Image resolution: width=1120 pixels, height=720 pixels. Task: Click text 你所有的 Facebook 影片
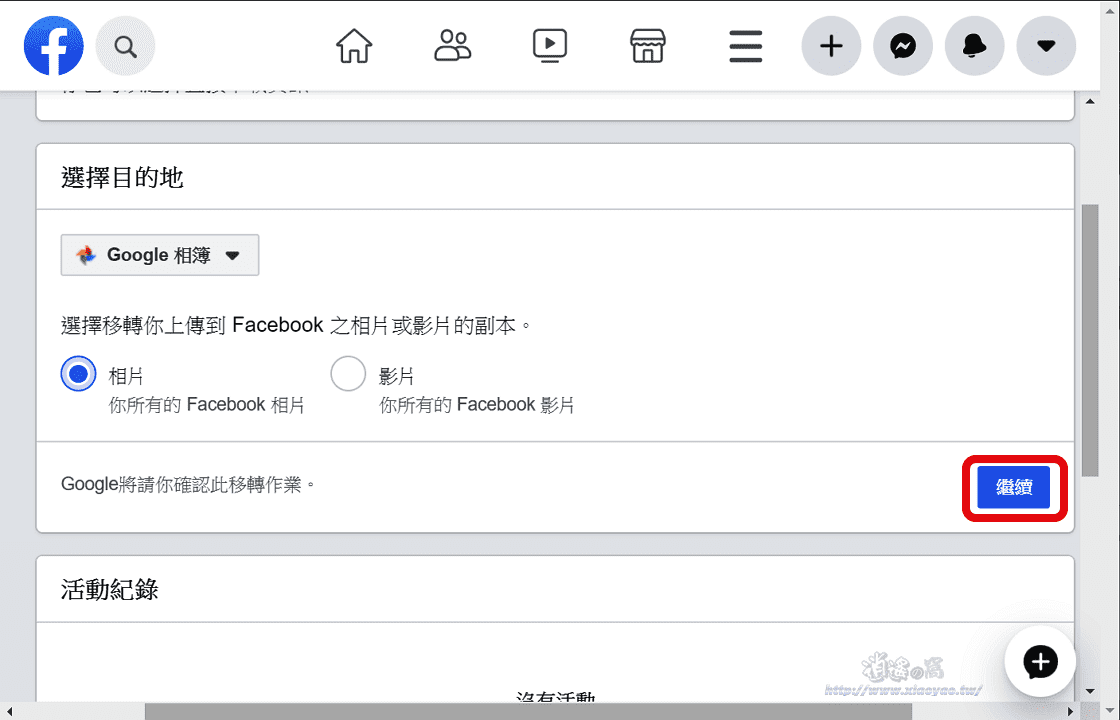477,405
